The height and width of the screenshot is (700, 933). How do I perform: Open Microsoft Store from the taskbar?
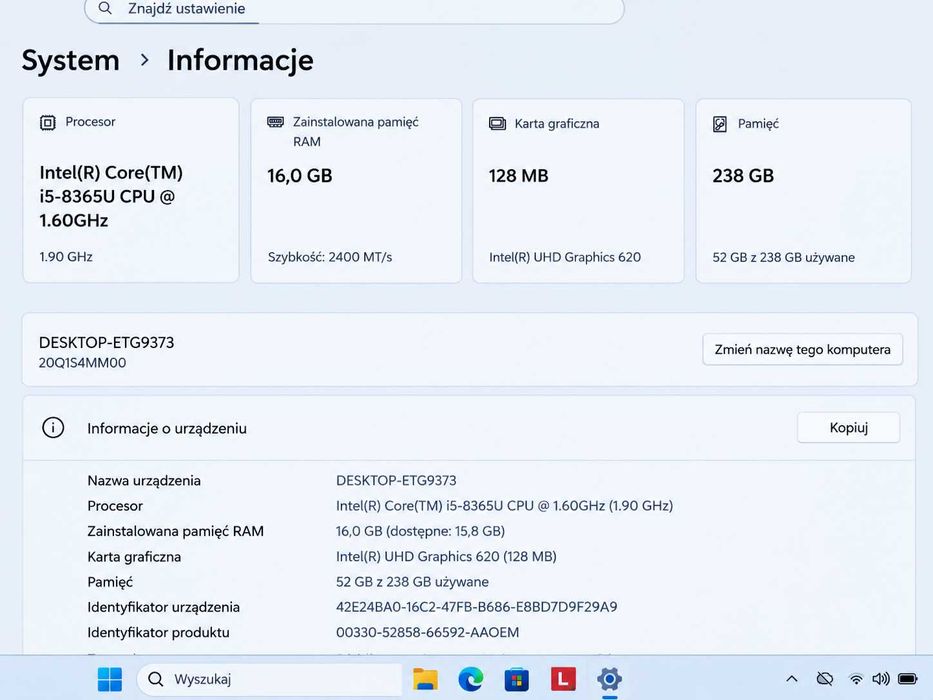516,679
